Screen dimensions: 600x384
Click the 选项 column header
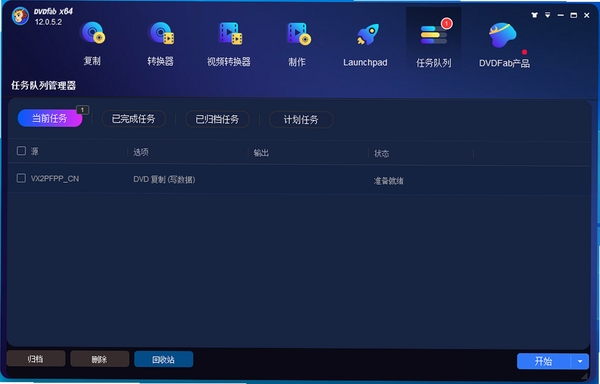point(141,152)
